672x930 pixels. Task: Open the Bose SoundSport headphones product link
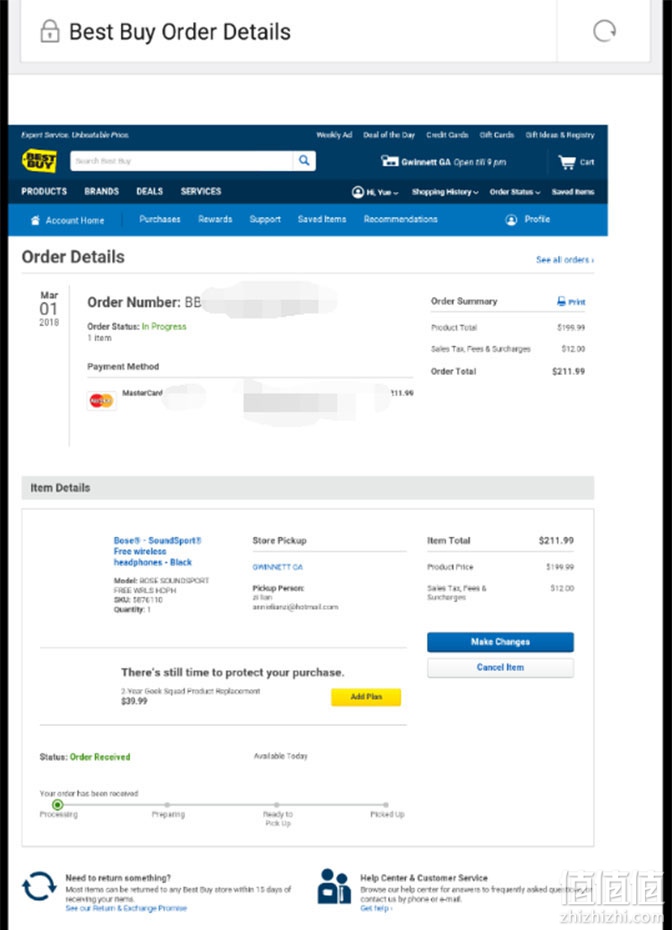[157, 551]
